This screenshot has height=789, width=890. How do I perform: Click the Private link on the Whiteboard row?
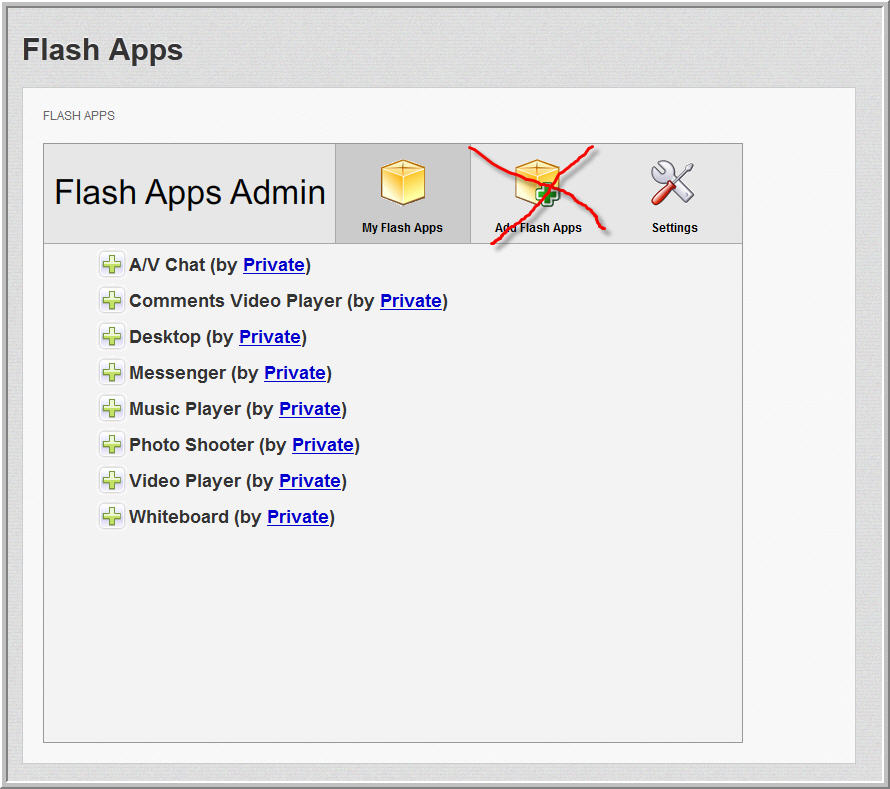[297, 517]
